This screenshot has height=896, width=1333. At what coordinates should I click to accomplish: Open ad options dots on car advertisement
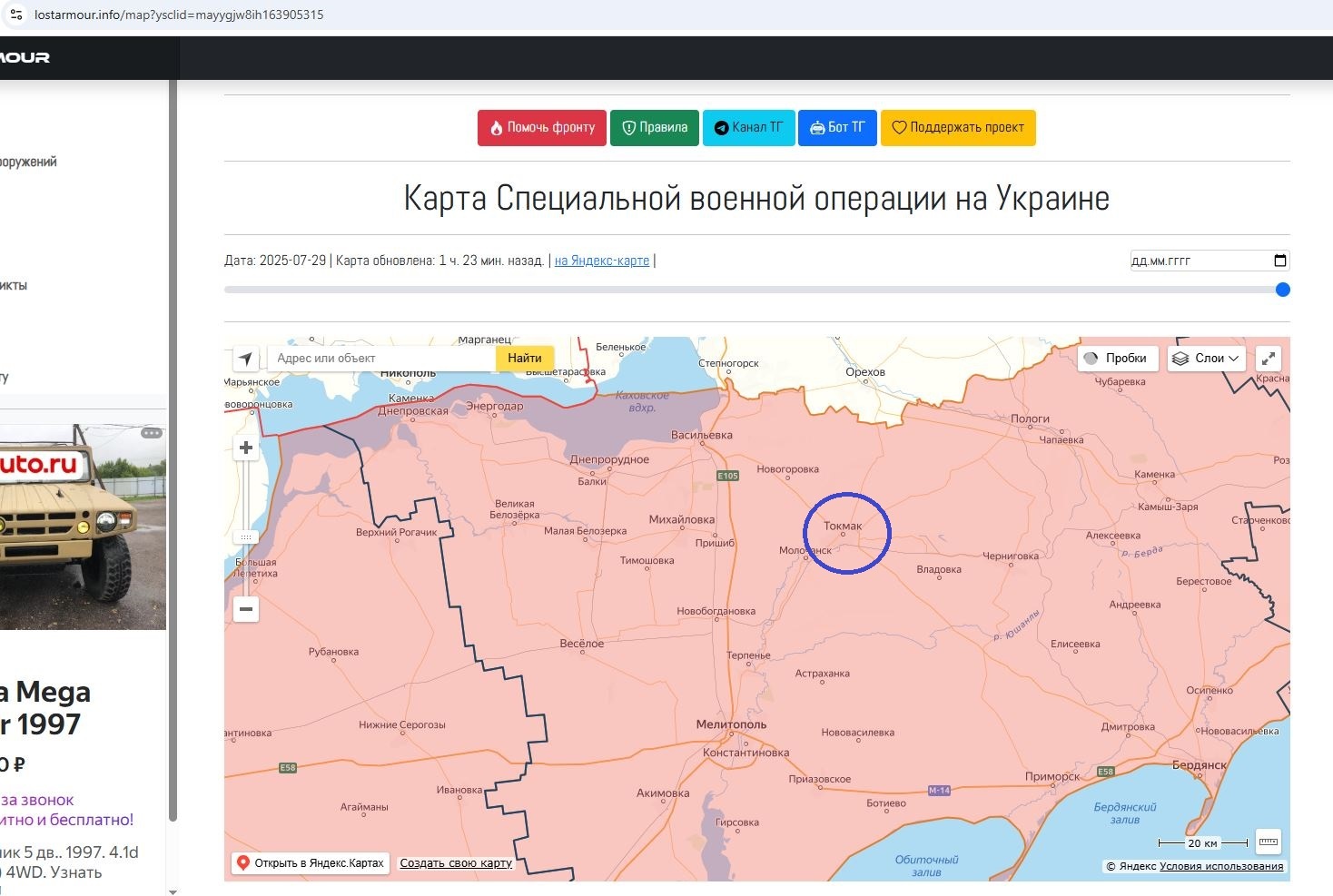pos(152,433)
